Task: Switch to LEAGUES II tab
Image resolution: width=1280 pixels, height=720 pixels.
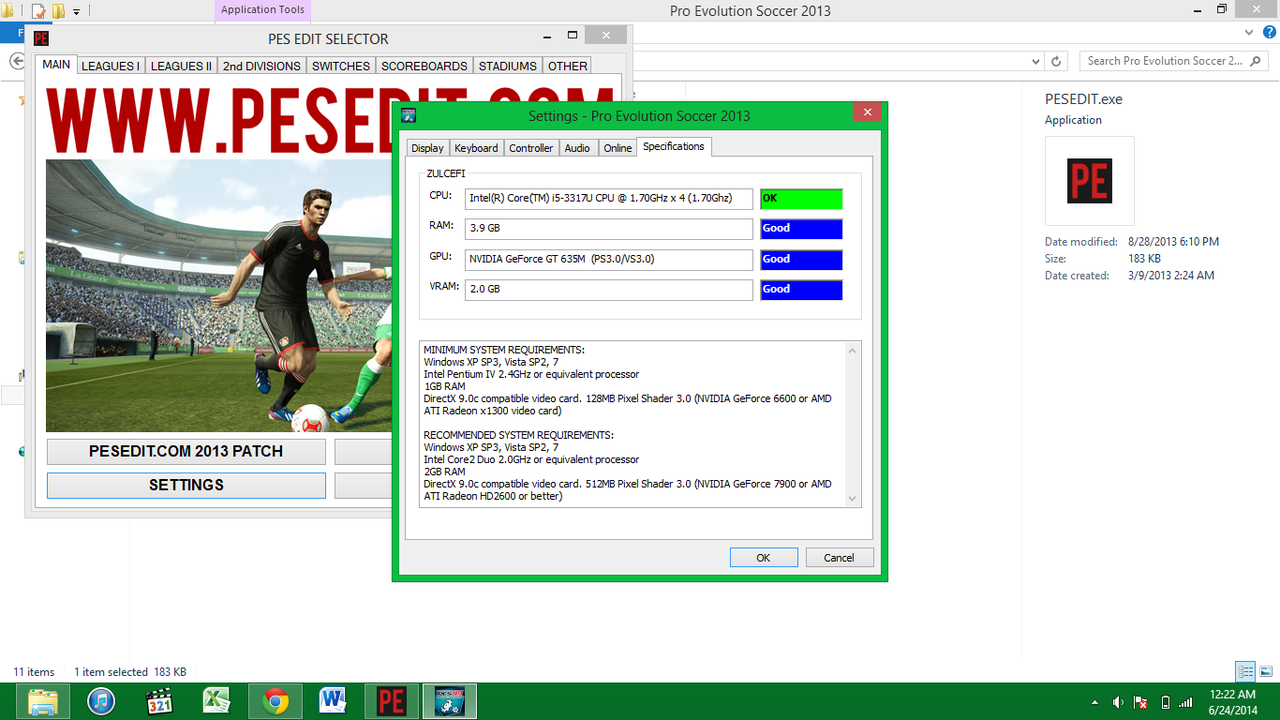Action: pyautogui.click(x=181, y=66)
